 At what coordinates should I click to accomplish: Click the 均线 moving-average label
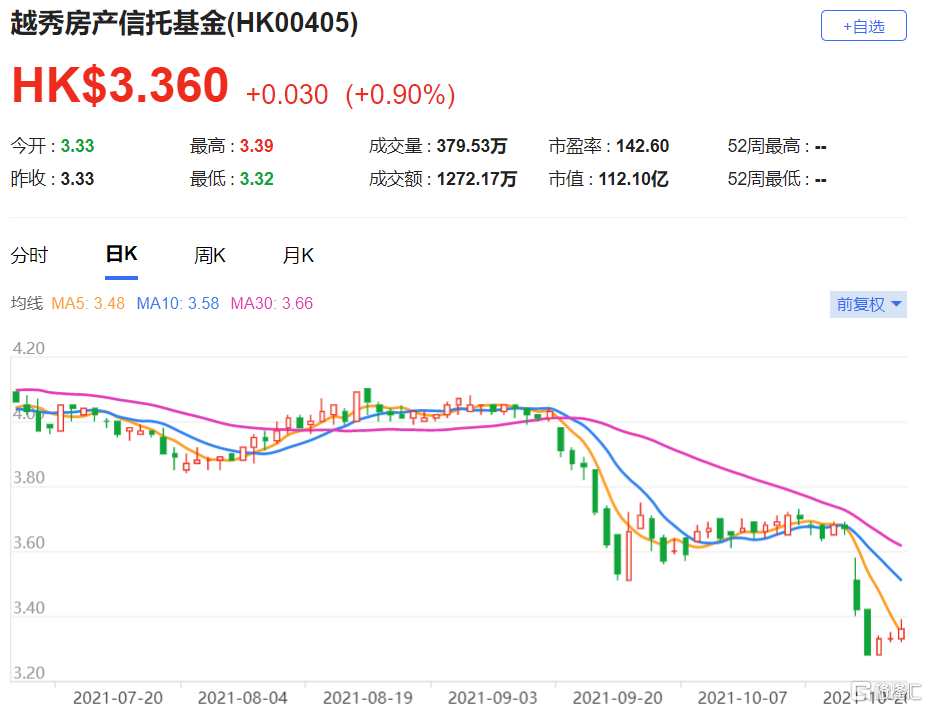27,304
